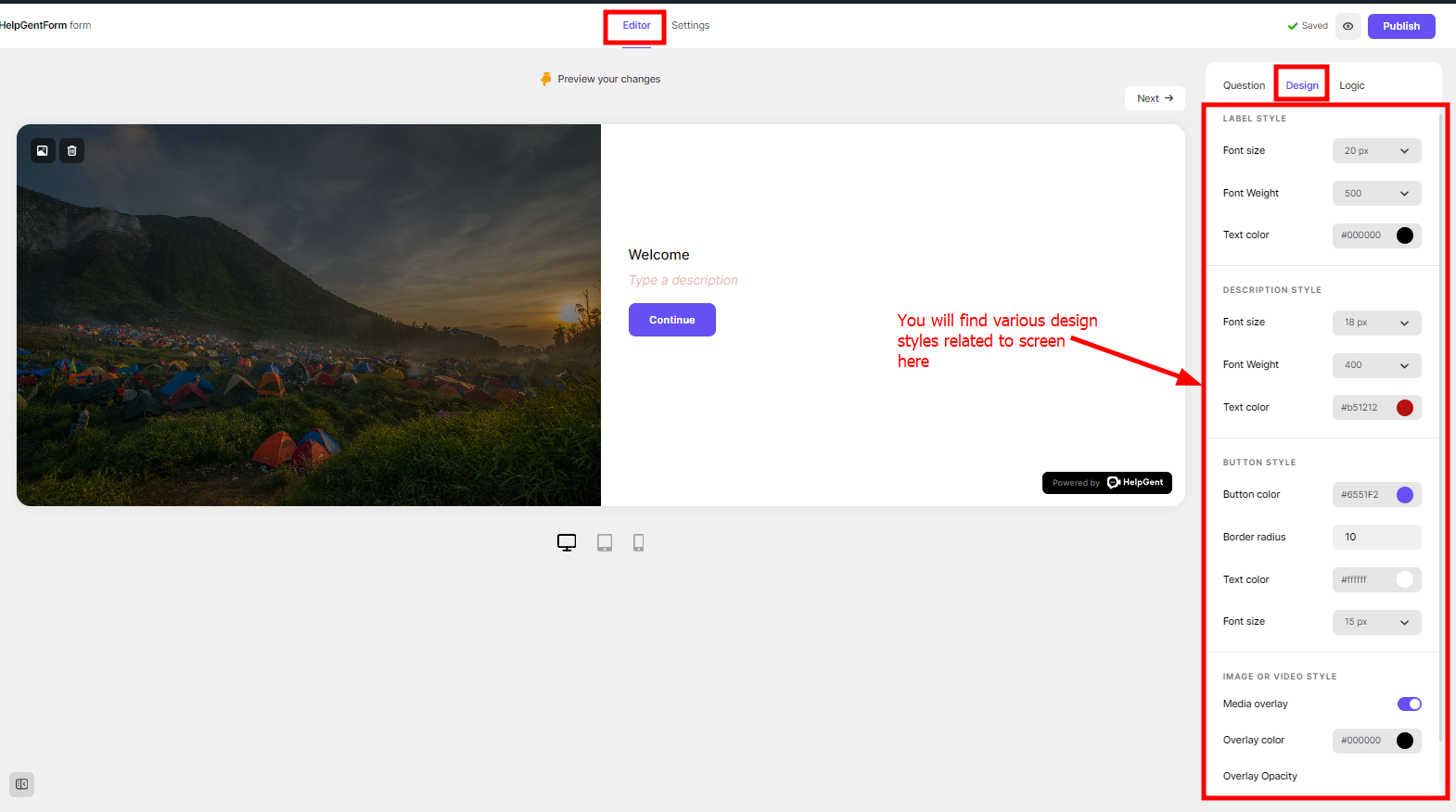This screenshot has height=812, width=1456.
Task: Click the HelpGent logo badge
Action: (x=1107, y=483)
